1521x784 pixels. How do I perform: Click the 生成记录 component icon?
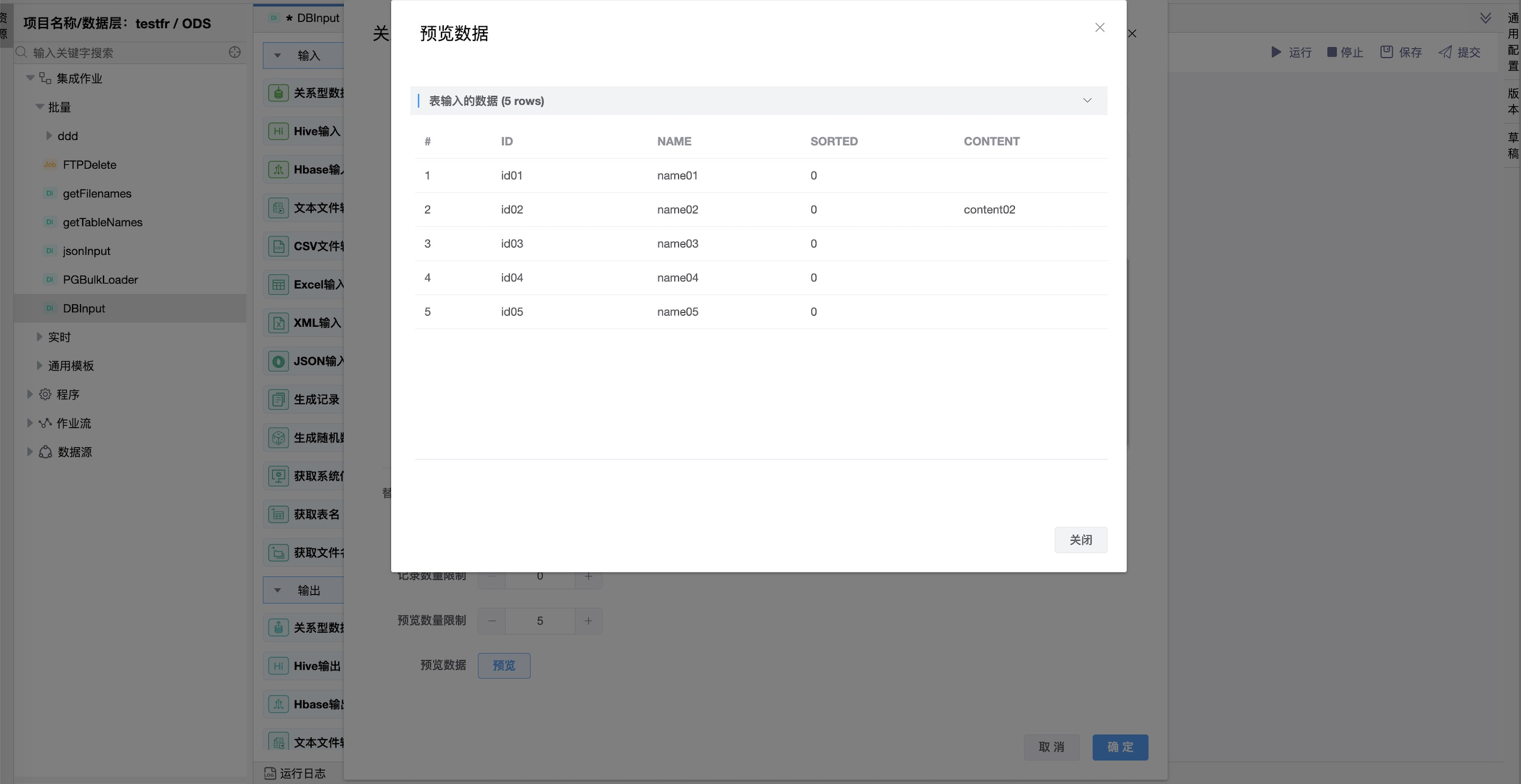(278, 400)
